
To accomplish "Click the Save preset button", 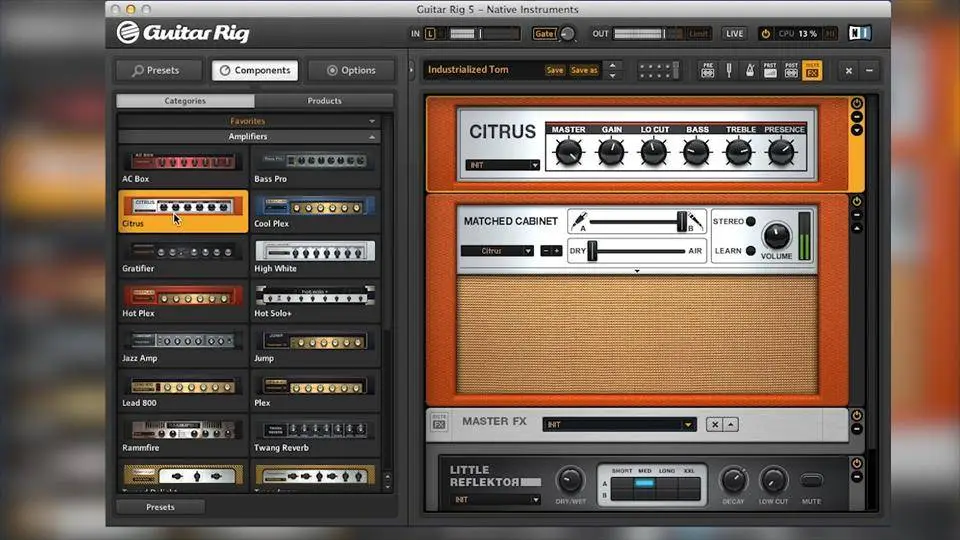I will [x=555, y=70].
